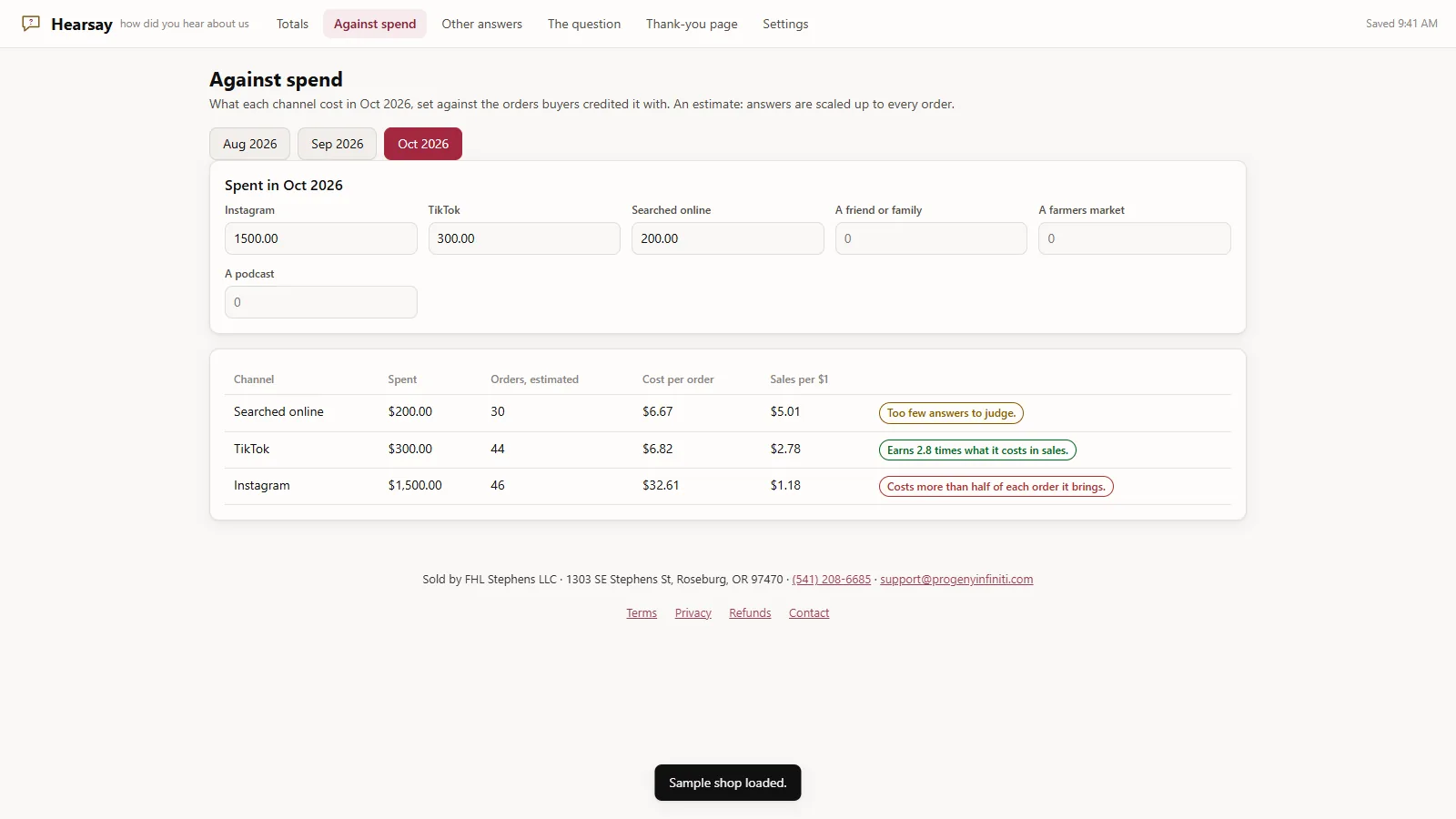Edit the TikTok spend field
This screenshot has width=1456, height=819.
coord(524,238)
